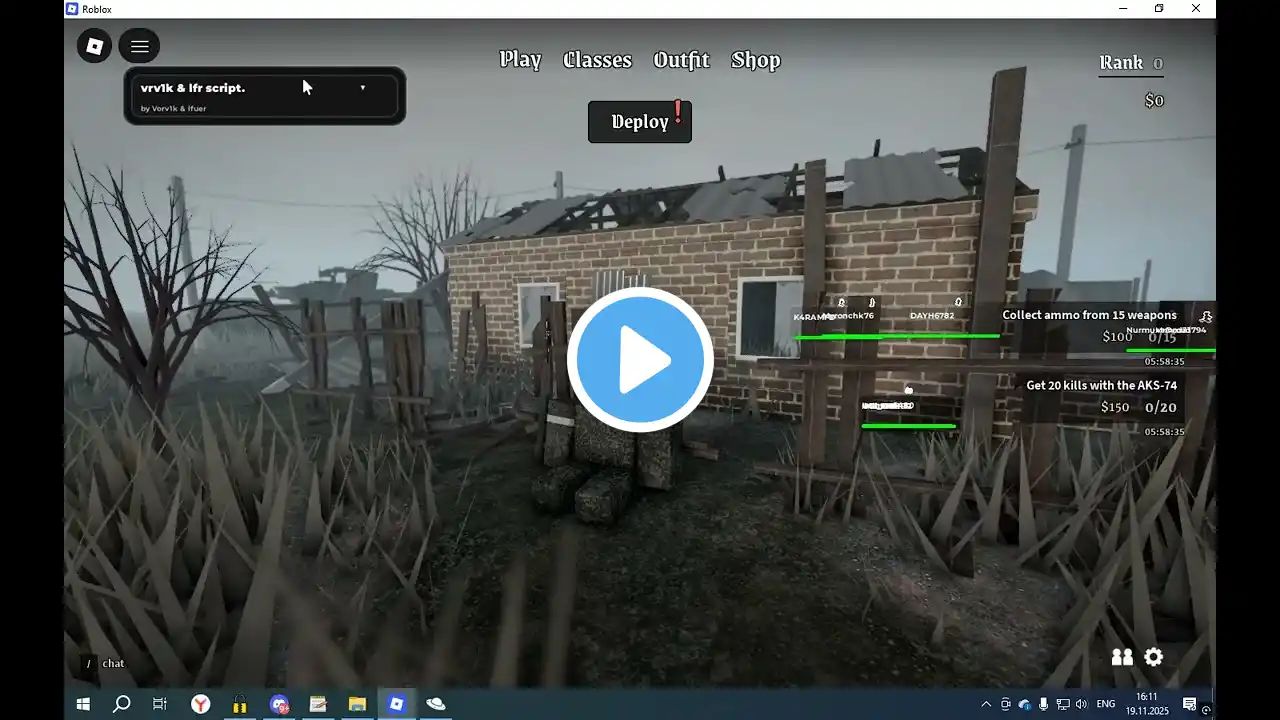
Task: Switch to the Play tab
Action: pyautogui.click(x=520, y=60)
